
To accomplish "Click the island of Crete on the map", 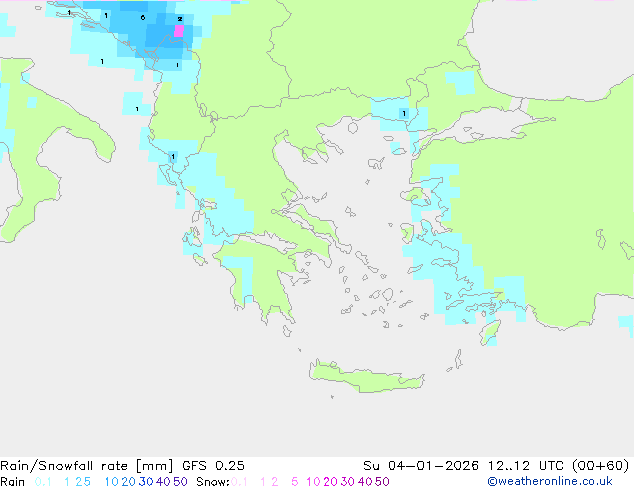I will [x=367, y=377].
